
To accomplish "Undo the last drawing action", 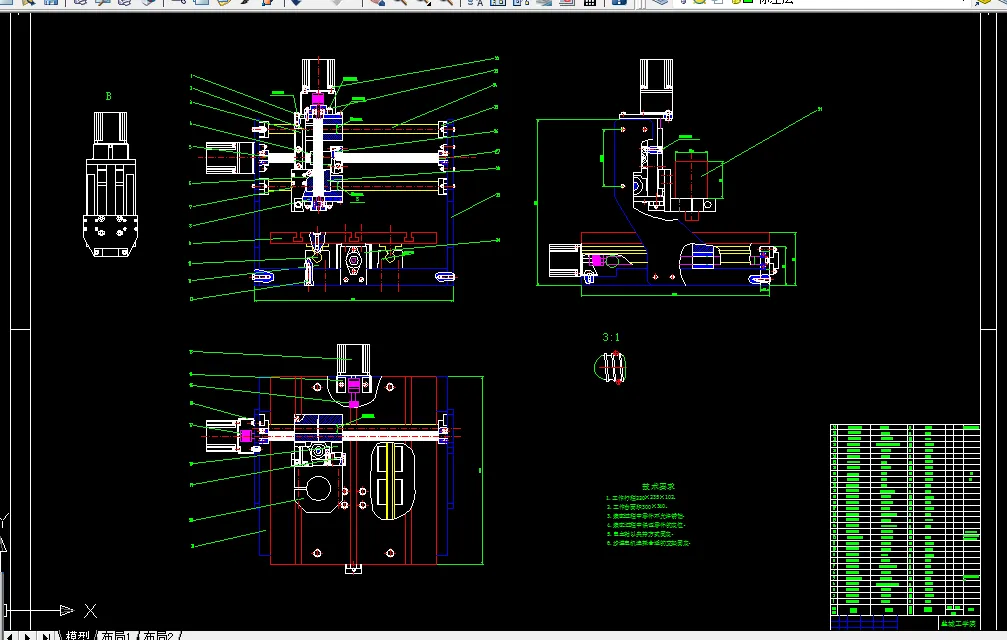I will click(x=297, y=4).
